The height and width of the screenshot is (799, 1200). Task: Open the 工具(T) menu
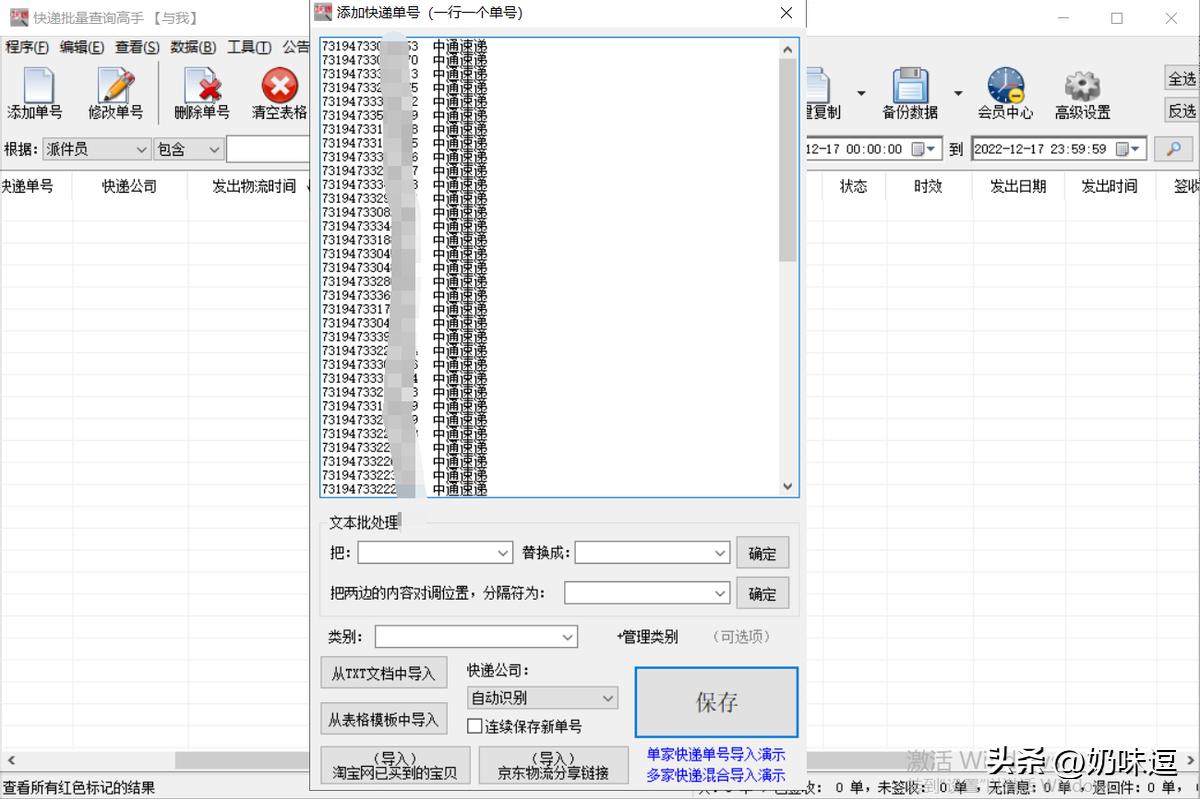[249, 46]
